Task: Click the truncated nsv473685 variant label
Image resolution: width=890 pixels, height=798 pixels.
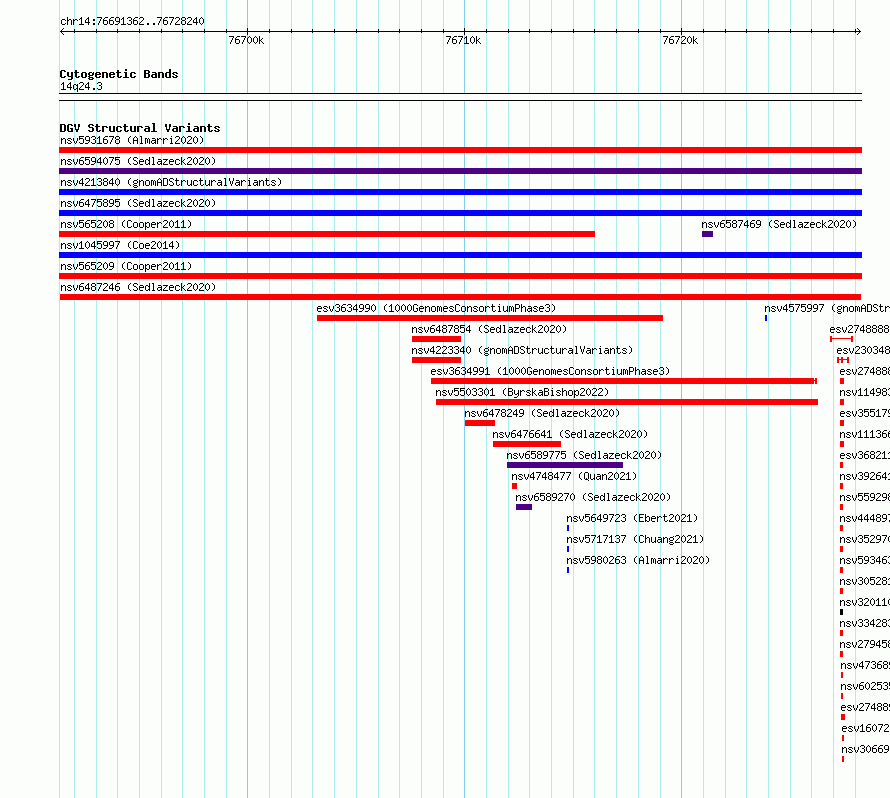Action: pos(865,665)
